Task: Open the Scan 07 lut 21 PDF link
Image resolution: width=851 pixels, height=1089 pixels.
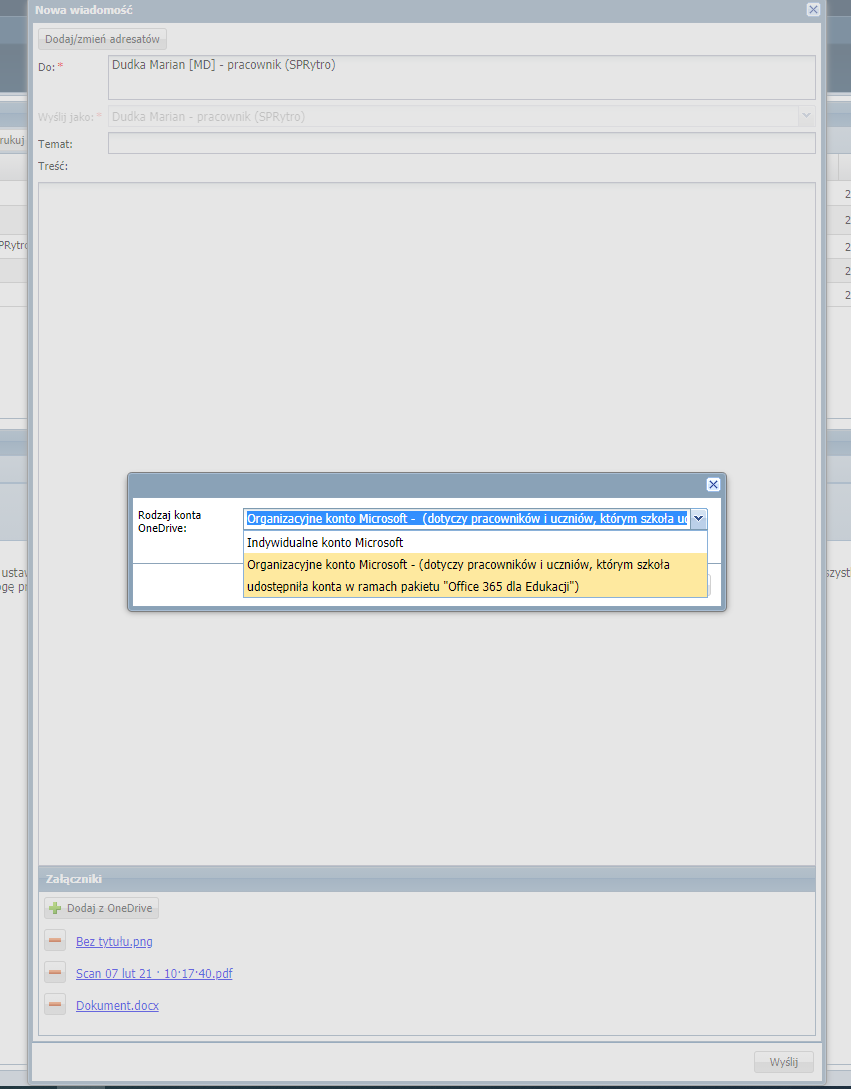Action: pyautogui.click(x=154, y=973)
